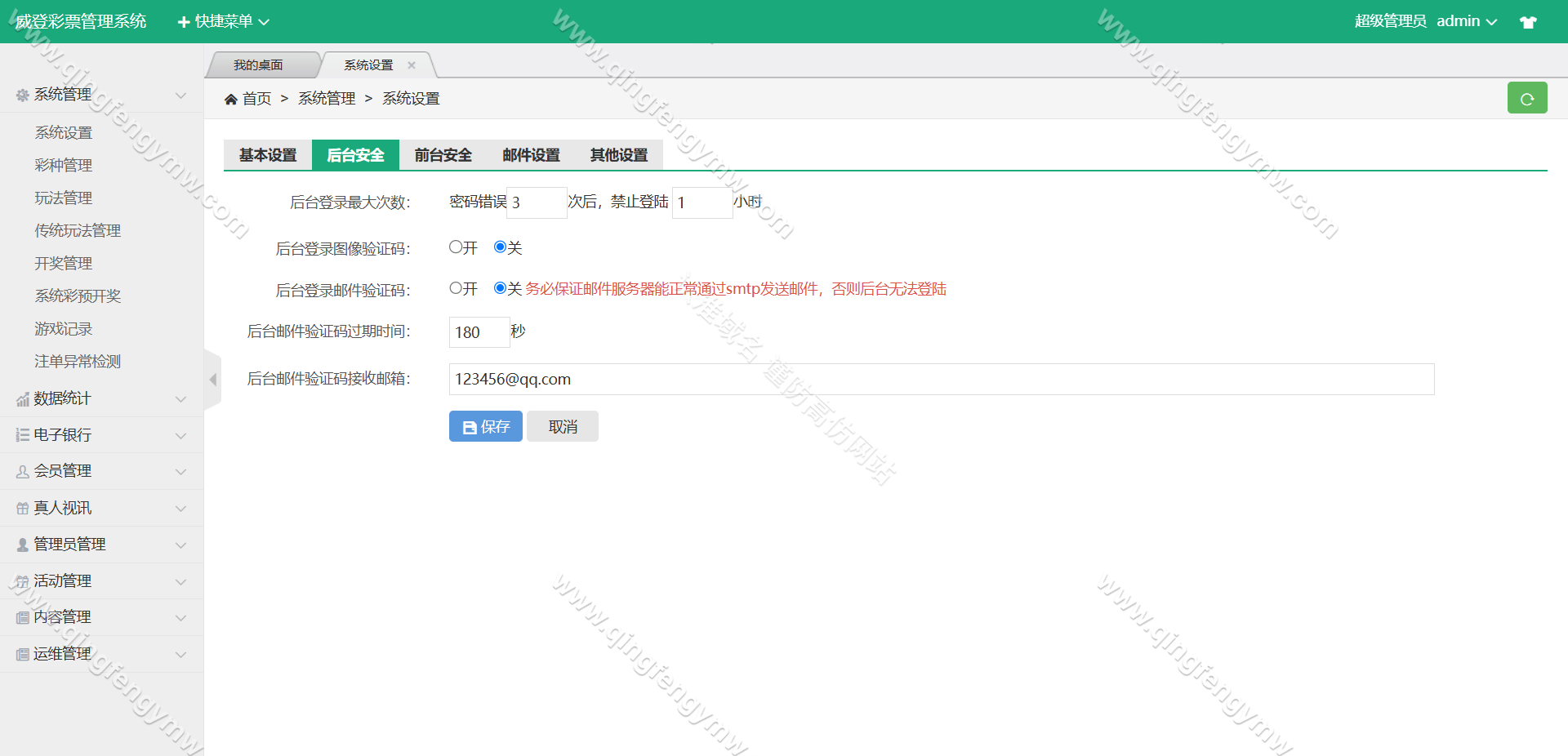The height and width of the screenshot is (756, 1568).
Task: Click the skin theme shirt icon
Action: click(1527, 22)
